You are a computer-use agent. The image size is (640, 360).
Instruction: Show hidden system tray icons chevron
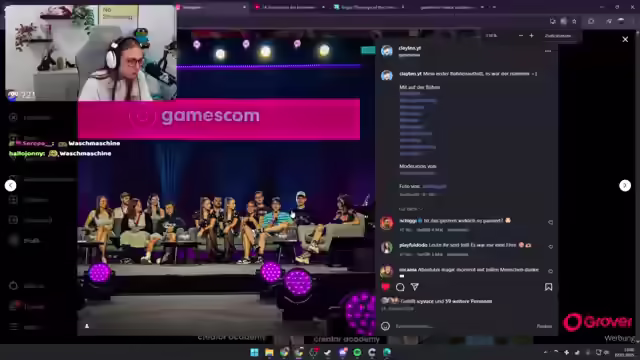coord(546,352)
